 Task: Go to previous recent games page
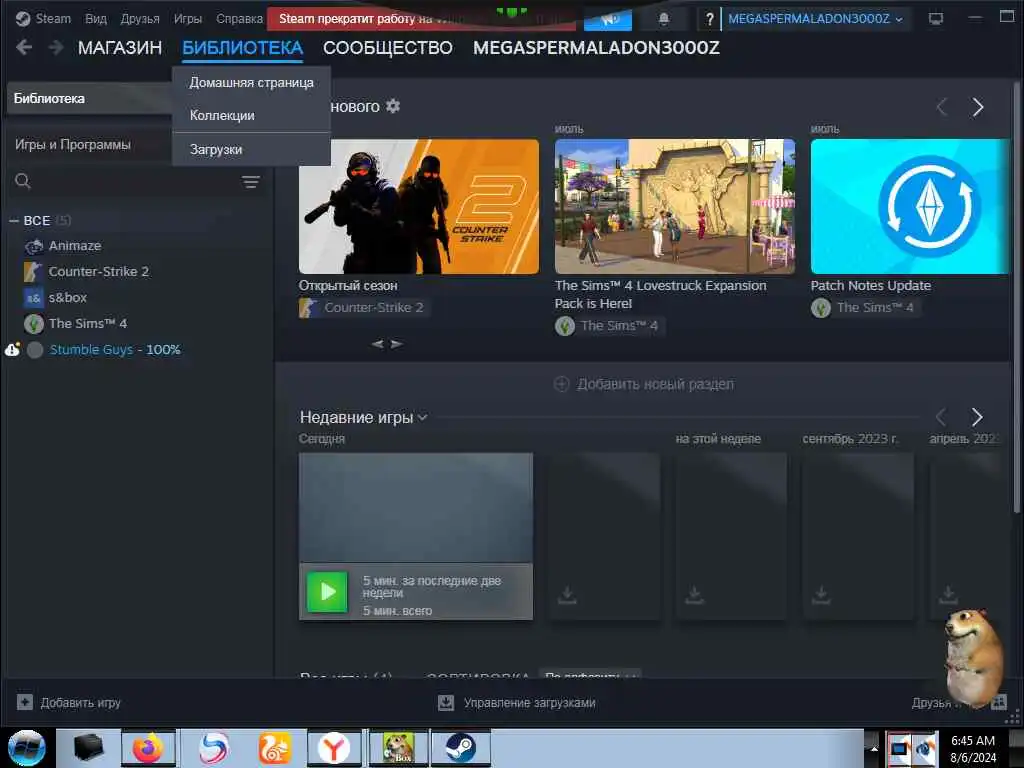[x=941, y=417]
